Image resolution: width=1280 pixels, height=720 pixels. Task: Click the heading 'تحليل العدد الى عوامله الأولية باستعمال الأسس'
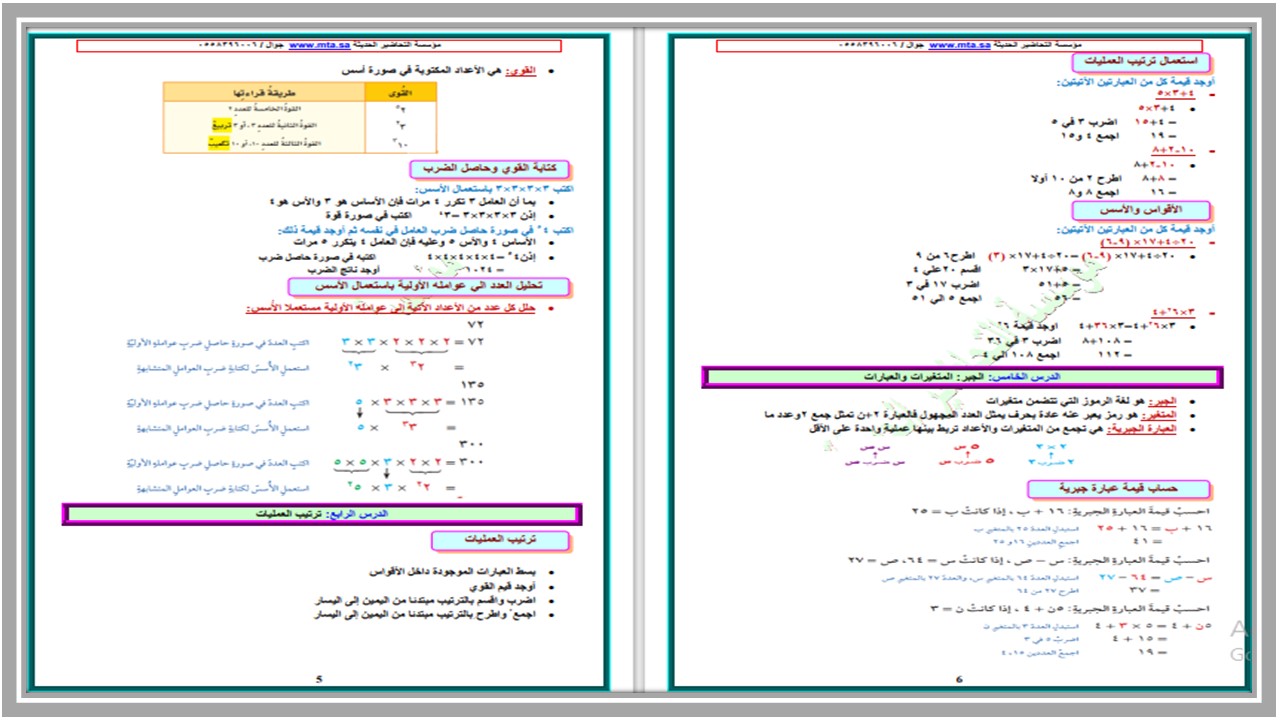(x=430, y=286)
